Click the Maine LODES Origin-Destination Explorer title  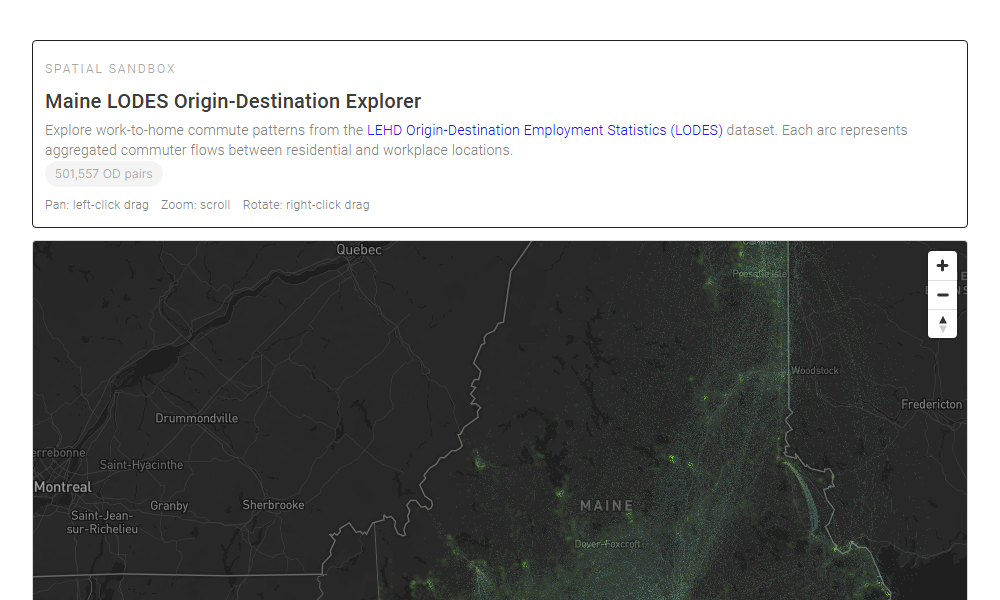pos(233,101)
